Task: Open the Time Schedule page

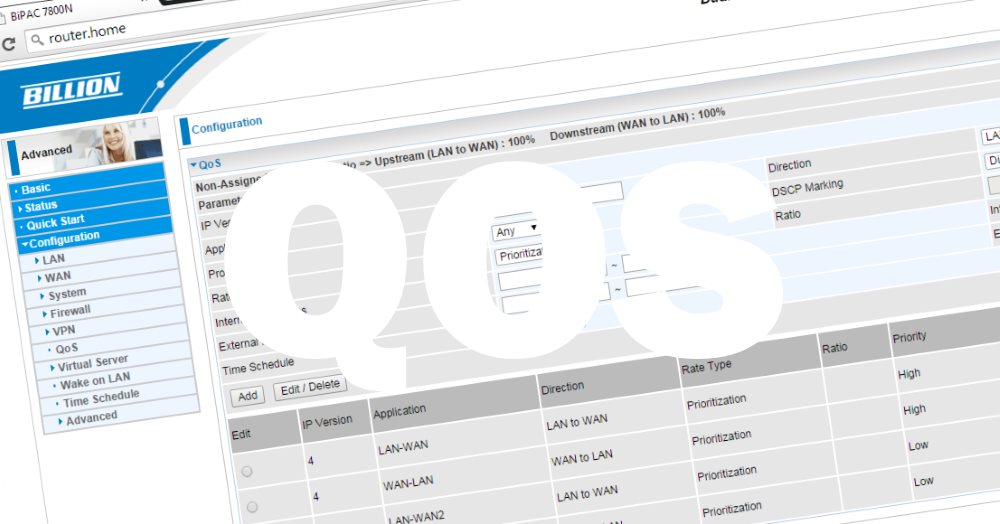Action: [101, 398]
